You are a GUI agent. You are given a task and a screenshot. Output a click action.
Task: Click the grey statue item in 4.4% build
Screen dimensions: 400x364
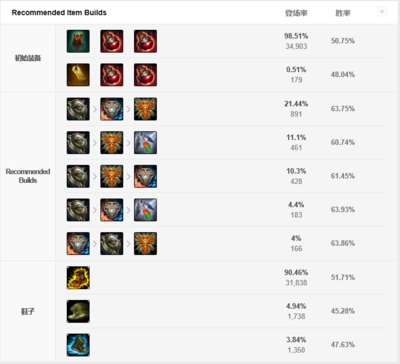click(145, 210)
